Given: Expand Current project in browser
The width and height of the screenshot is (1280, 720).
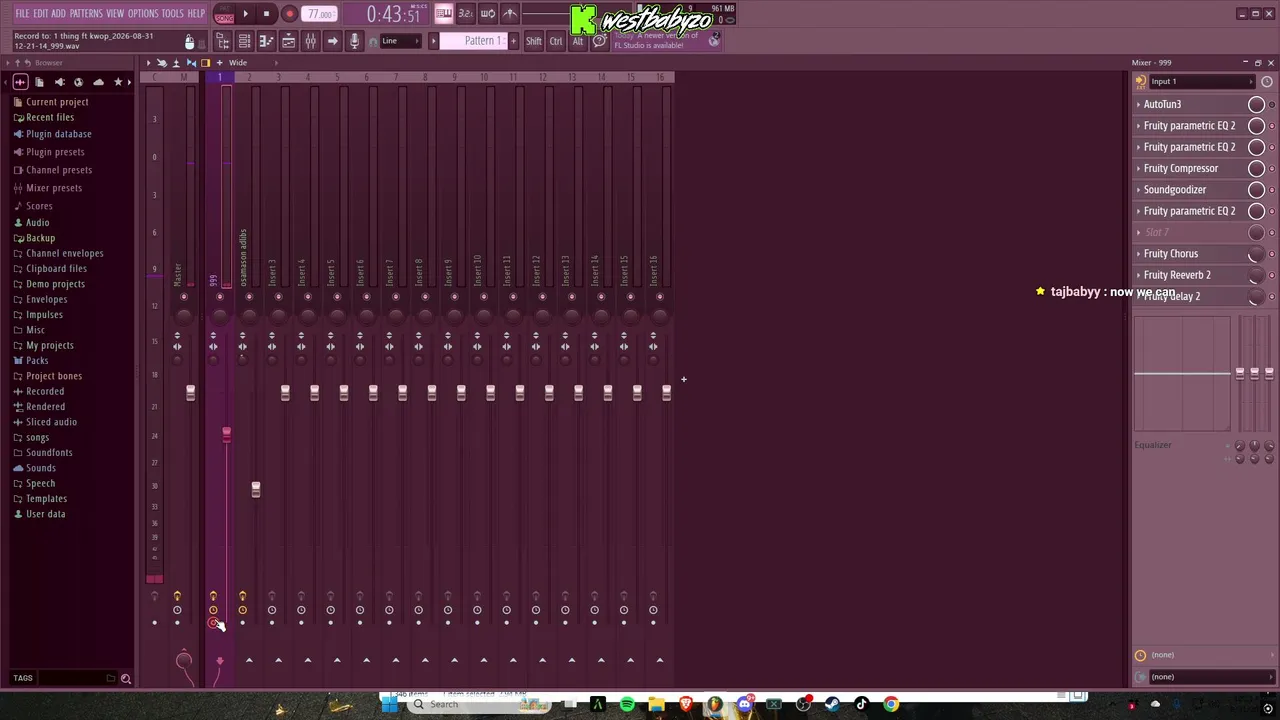Looking at the screenshot, I should point(57,102).
